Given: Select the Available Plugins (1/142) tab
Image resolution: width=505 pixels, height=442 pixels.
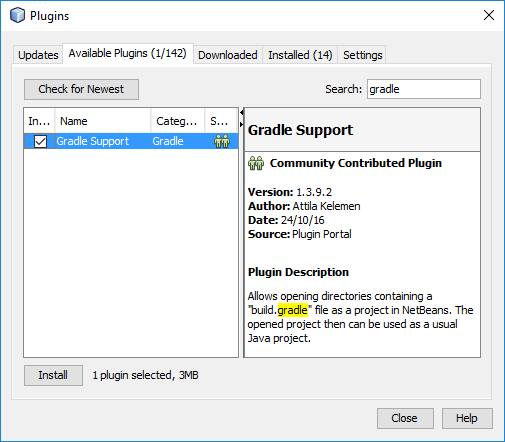Looking at the screenshot, I should click(x=128, y=53).
